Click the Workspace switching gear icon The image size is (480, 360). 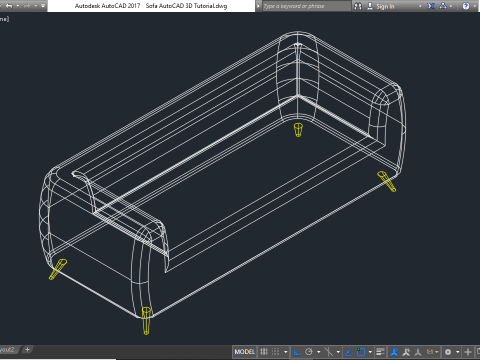pos(448,352)
